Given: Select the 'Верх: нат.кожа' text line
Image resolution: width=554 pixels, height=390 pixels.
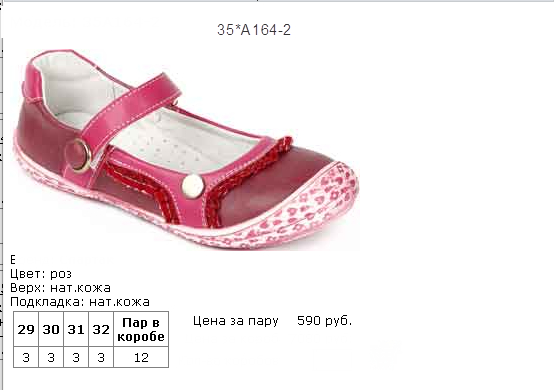Looking at the screenshot, I should point(60,288).
